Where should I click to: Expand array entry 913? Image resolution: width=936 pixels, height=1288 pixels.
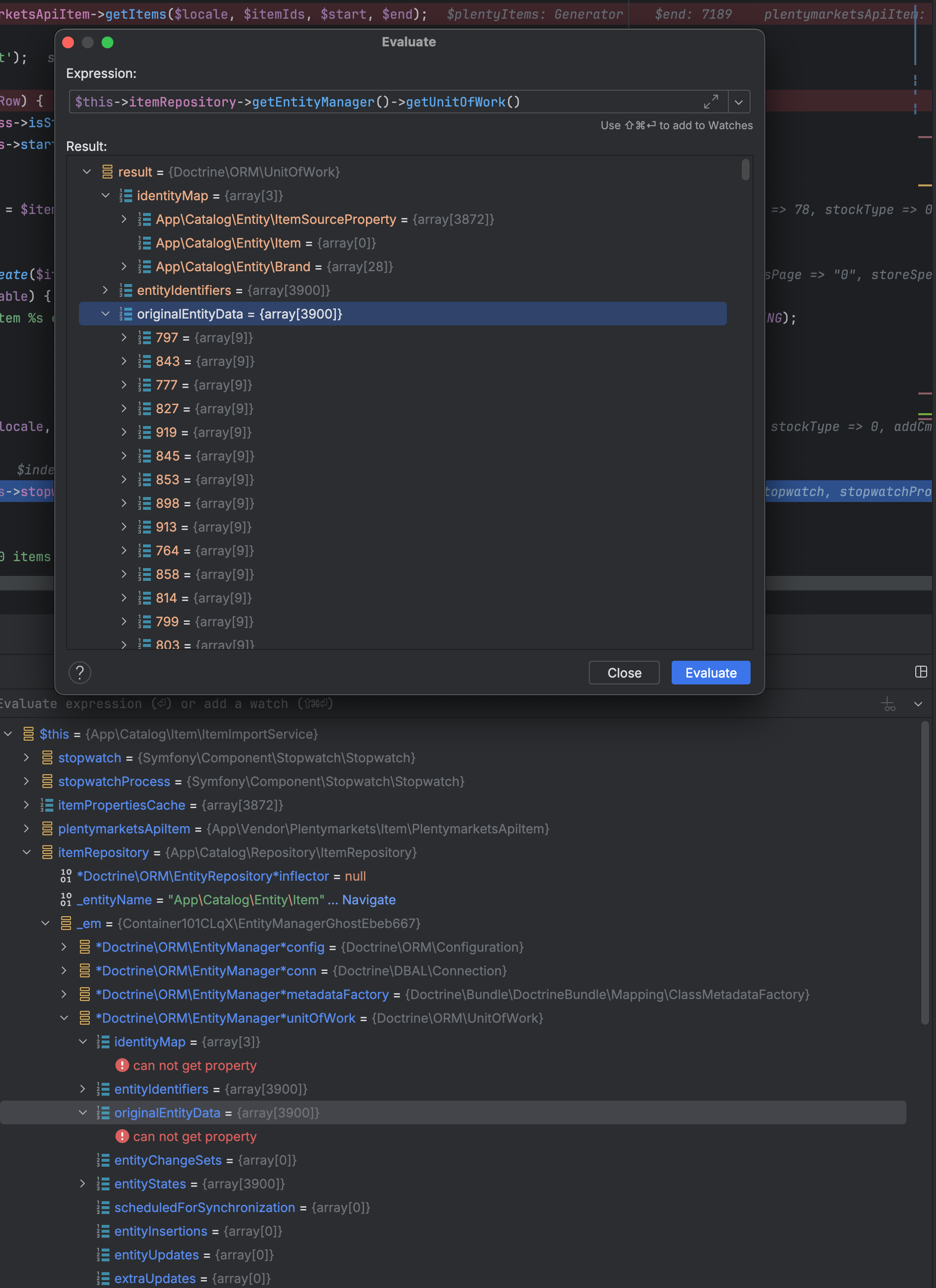pos(124,527)
